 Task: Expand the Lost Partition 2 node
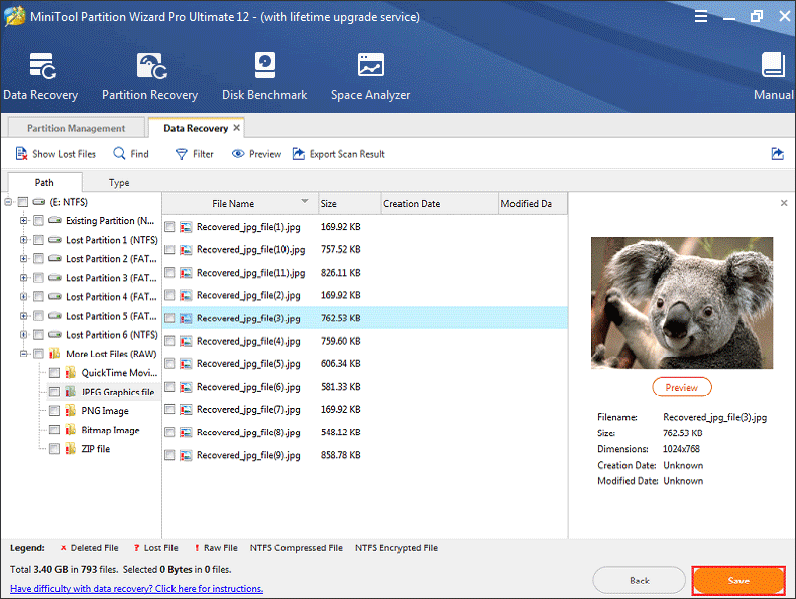(23, 259)
